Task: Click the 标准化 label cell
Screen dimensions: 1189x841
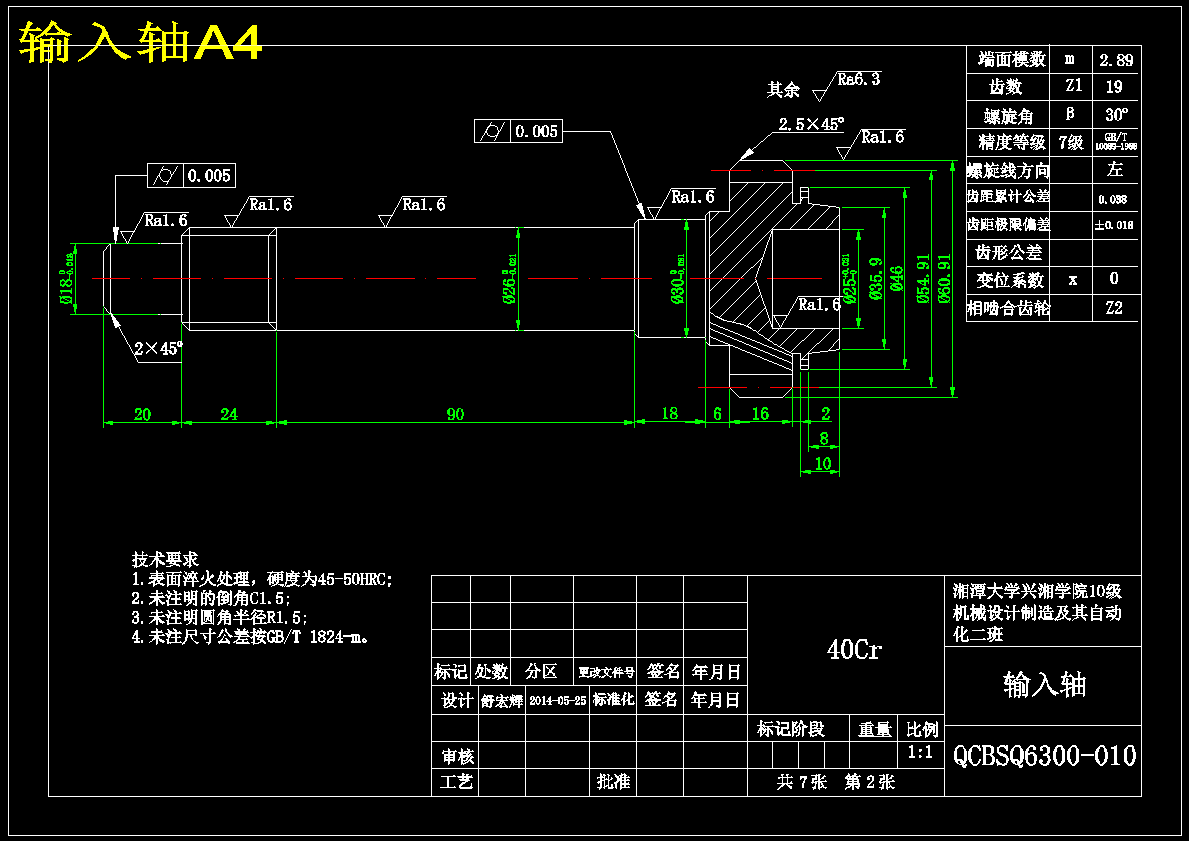Action: coord(613,699)
